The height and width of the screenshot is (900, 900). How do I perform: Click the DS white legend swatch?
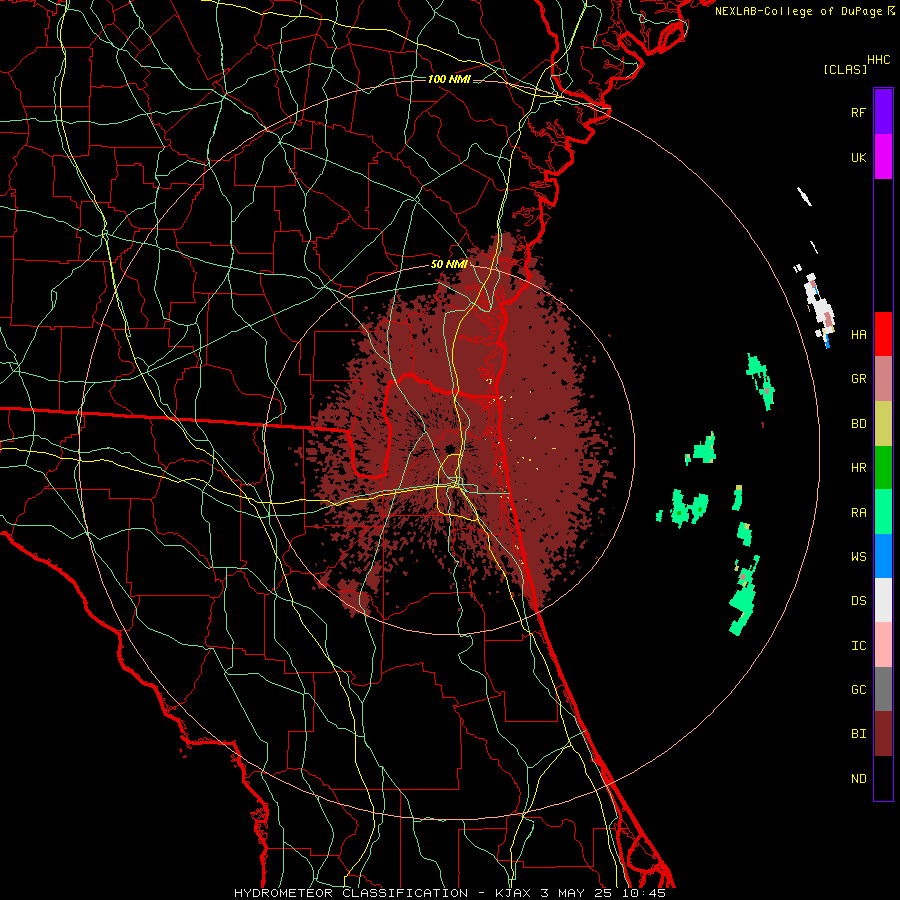pyautogui.click(x=883, y=600)
